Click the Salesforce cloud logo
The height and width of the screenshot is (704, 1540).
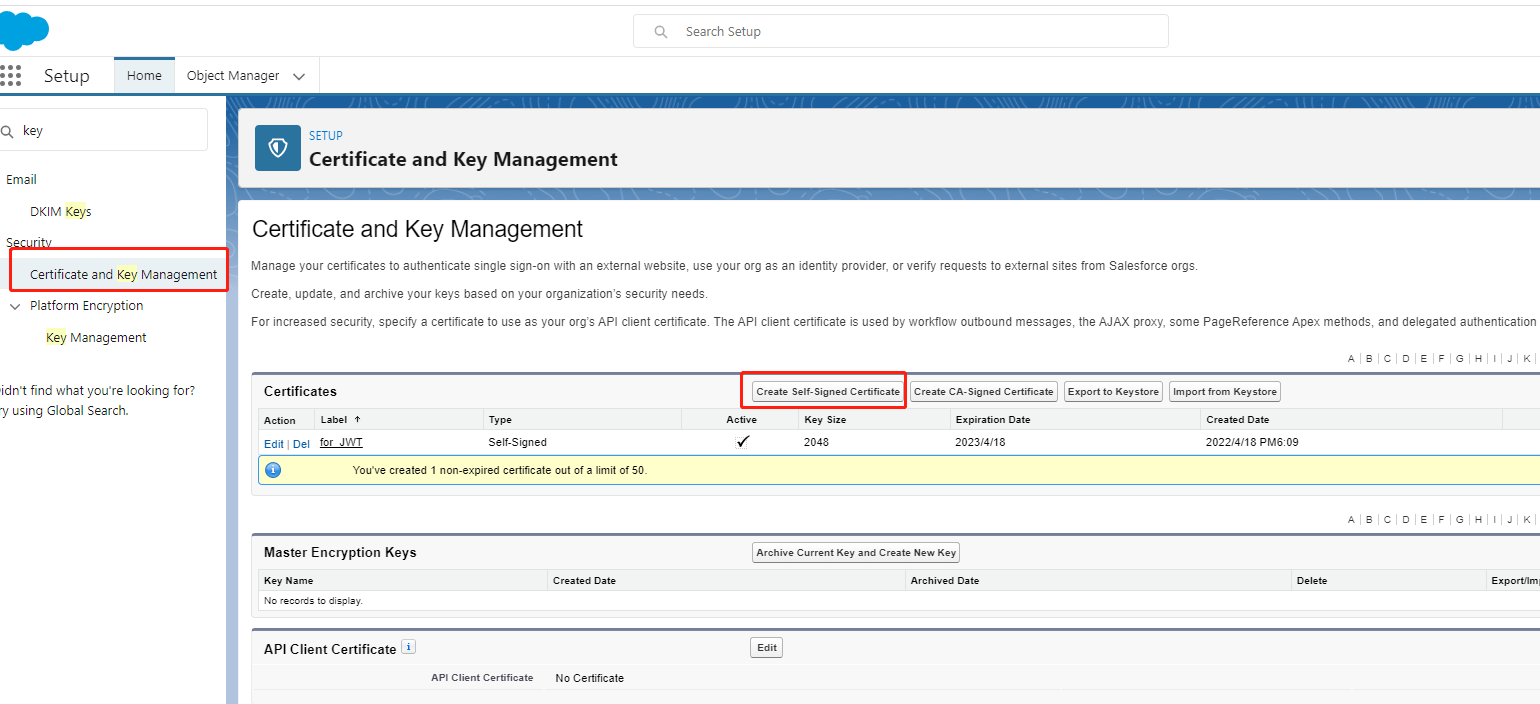(23, 29)
